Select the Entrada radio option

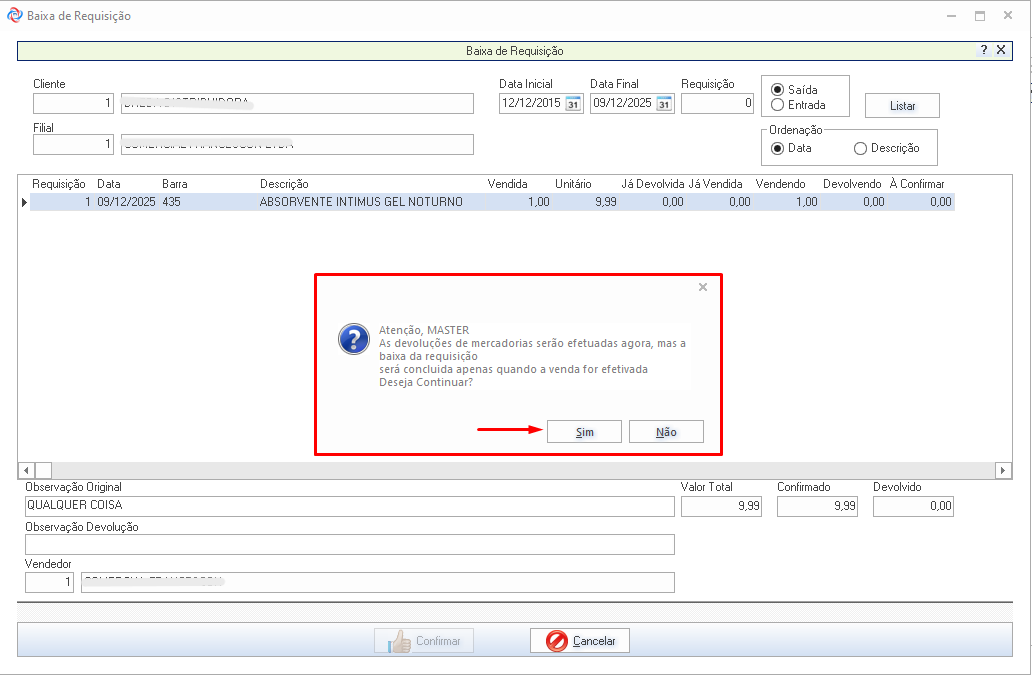[778, 105]
